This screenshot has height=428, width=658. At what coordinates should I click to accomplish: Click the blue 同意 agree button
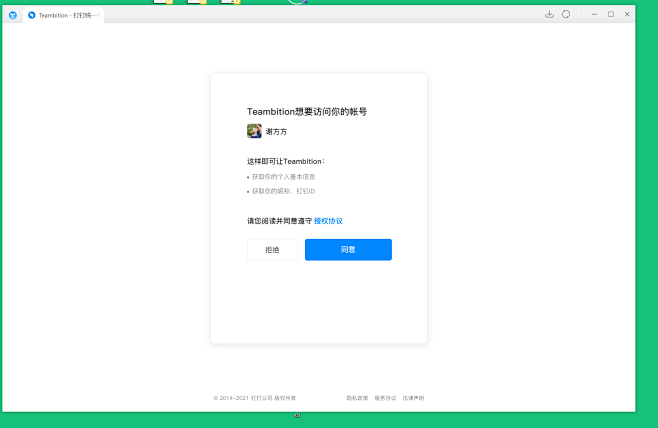(x=348, y=250)
